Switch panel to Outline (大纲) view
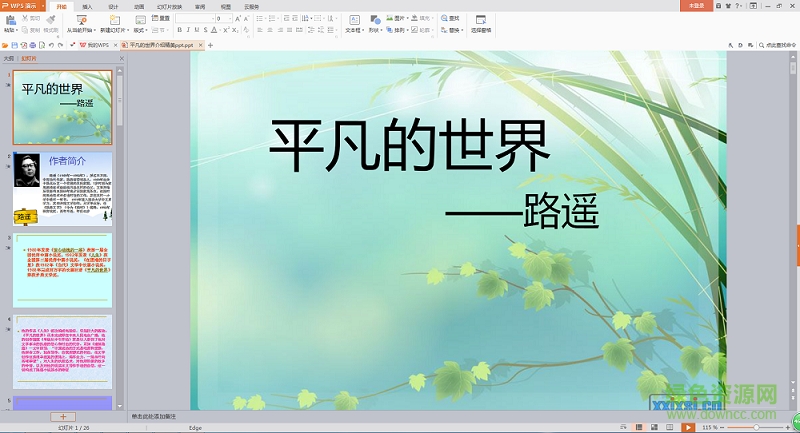 tap(9, 59)
